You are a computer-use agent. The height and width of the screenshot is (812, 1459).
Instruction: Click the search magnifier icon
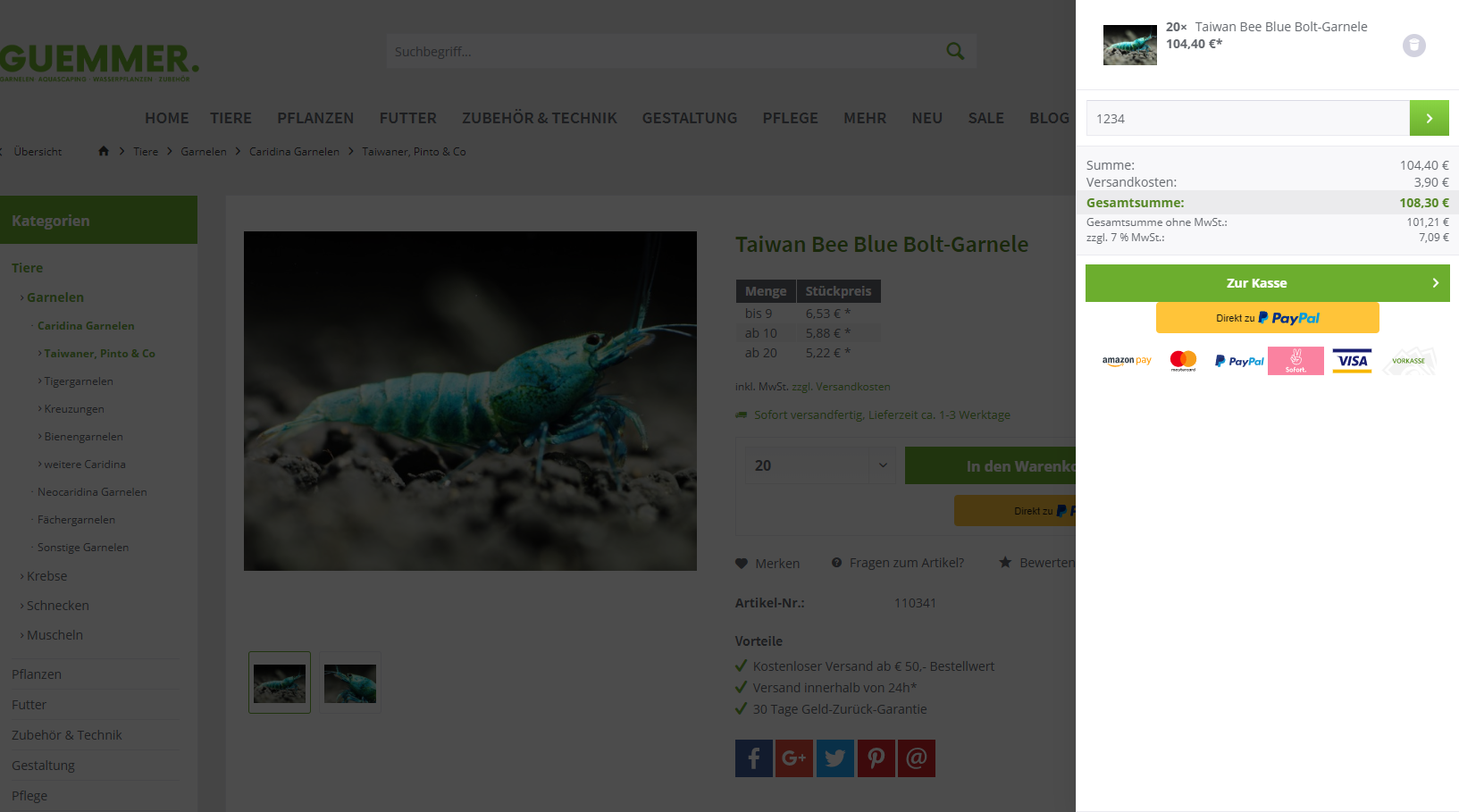[x=955, y=51]
